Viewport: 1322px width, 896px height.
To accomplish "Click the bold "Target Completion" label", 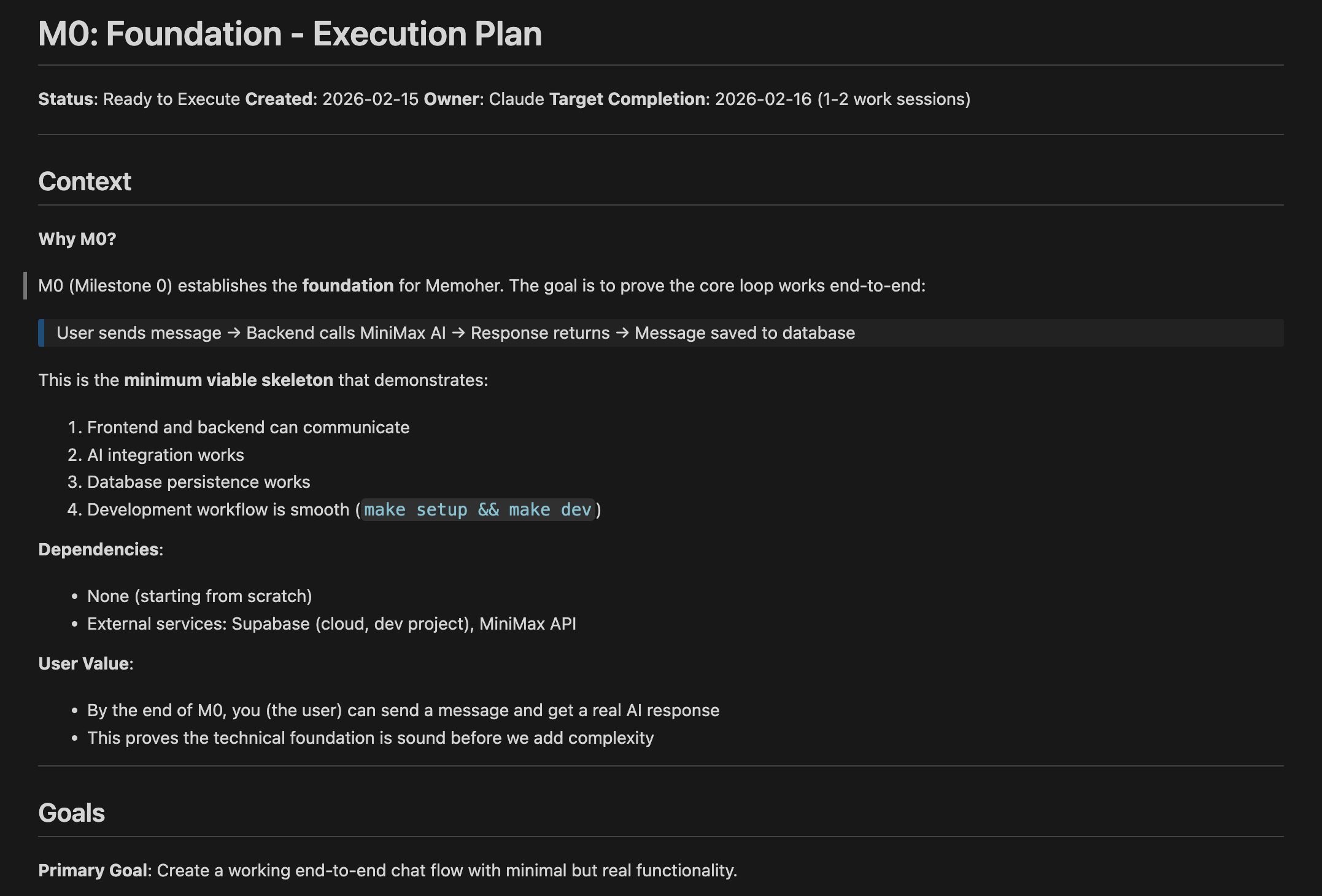I will (x=627, y=99).
